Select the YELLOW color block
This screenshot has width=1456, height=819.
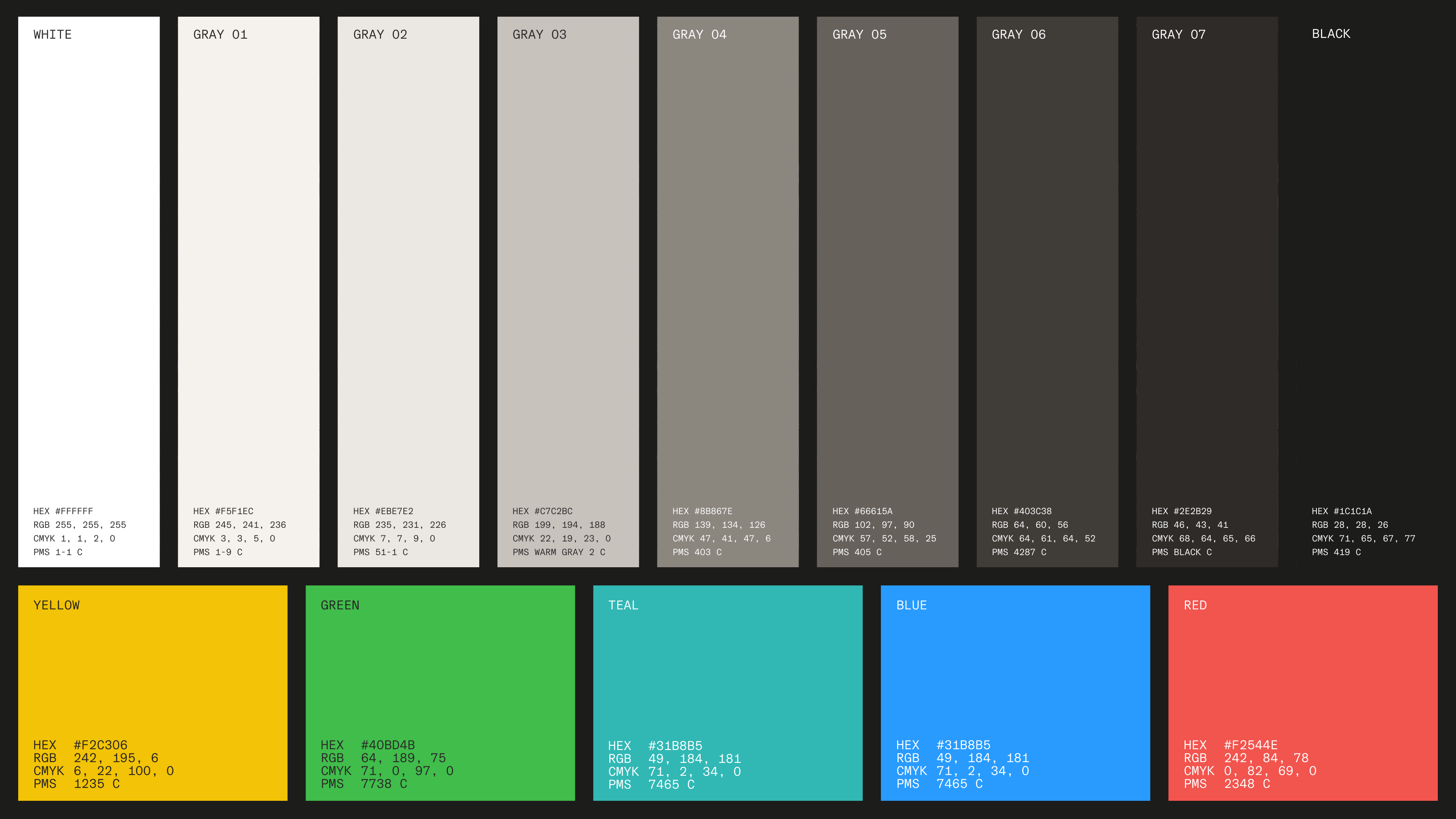pos(152,673)
